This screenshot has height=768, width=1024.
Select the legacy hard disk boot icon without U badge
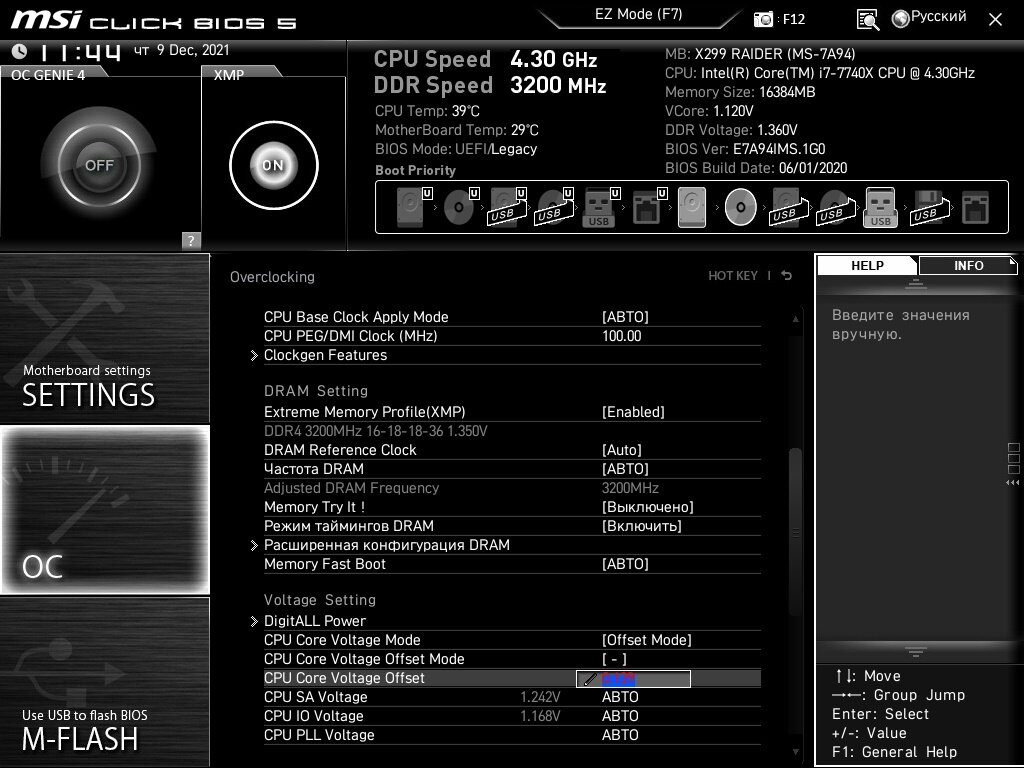click(692, 207)
